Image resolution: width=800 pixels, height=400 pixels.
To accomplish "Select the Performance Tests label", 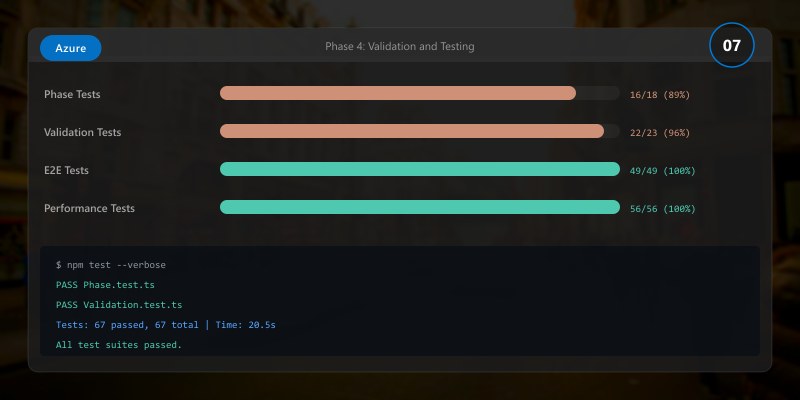I will [89, 208].
